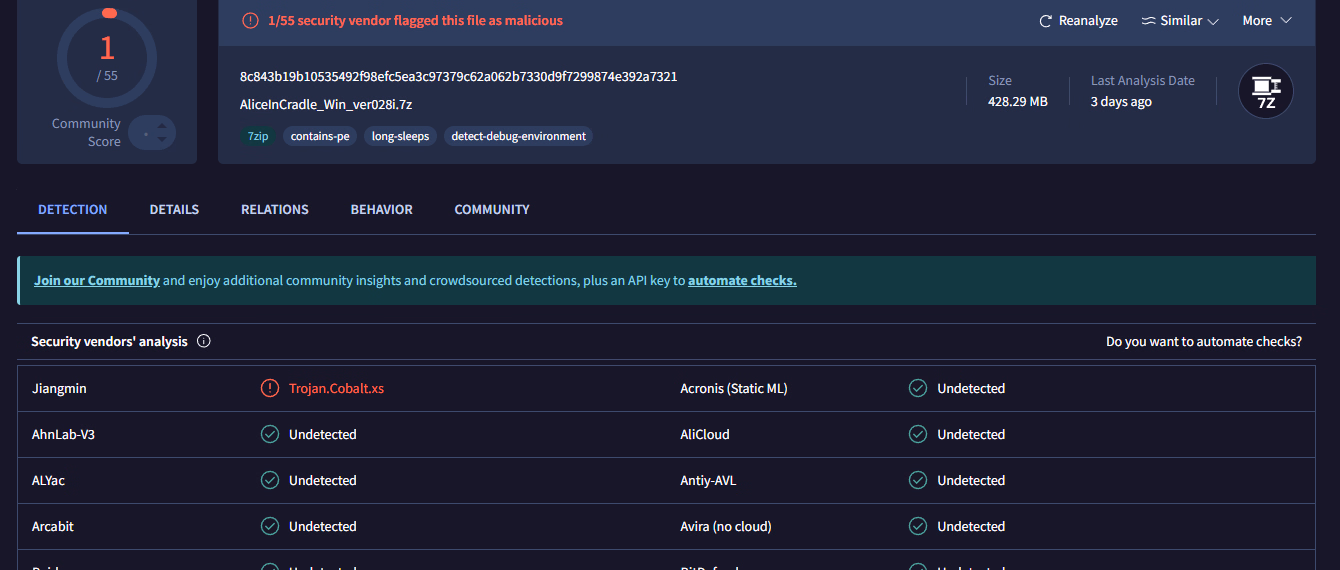The width and height of the screenshot is (1340, 570).
Task: Click the red alert icon next to Trojan.Cobalt.xs
Action: [269, 388]
